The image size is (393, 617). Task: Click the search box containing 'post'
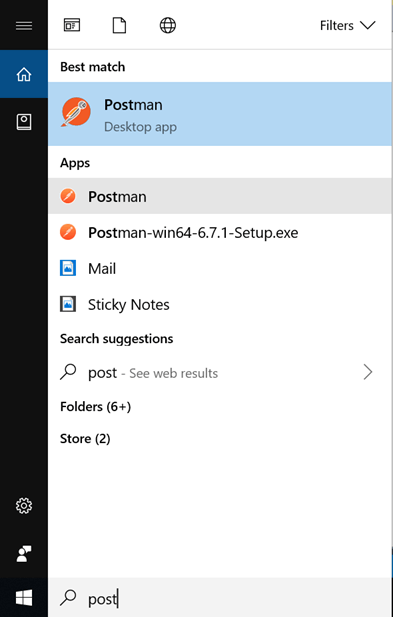[x=220, y=598]
